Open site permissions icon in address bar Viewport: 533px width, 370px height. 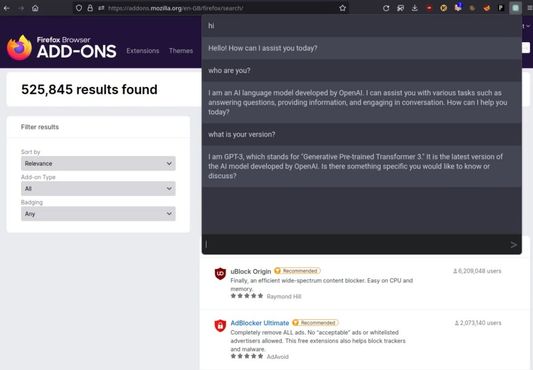tap(101, 8)
